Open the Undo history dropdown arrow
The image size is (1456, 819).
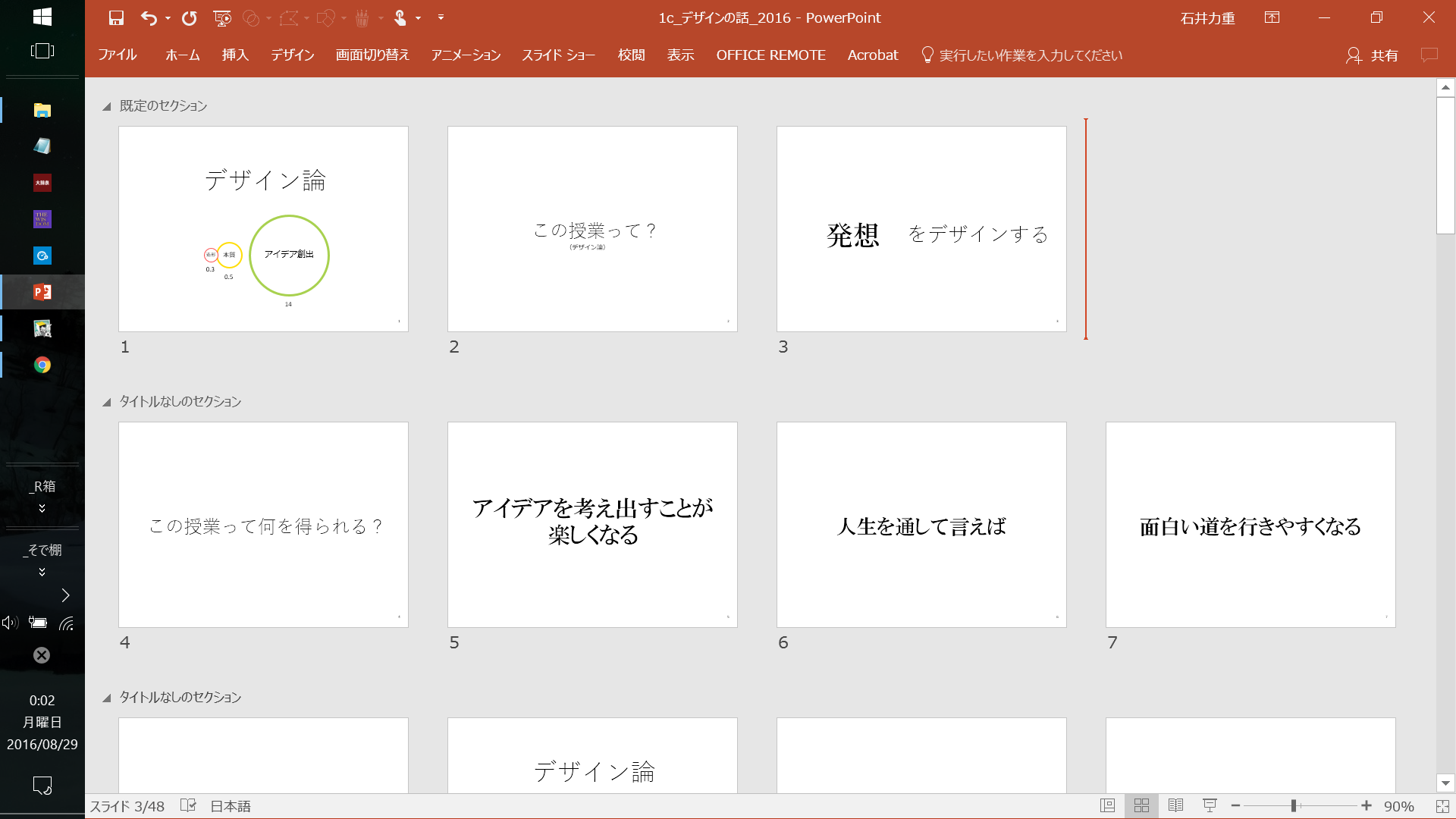[168, 17]
